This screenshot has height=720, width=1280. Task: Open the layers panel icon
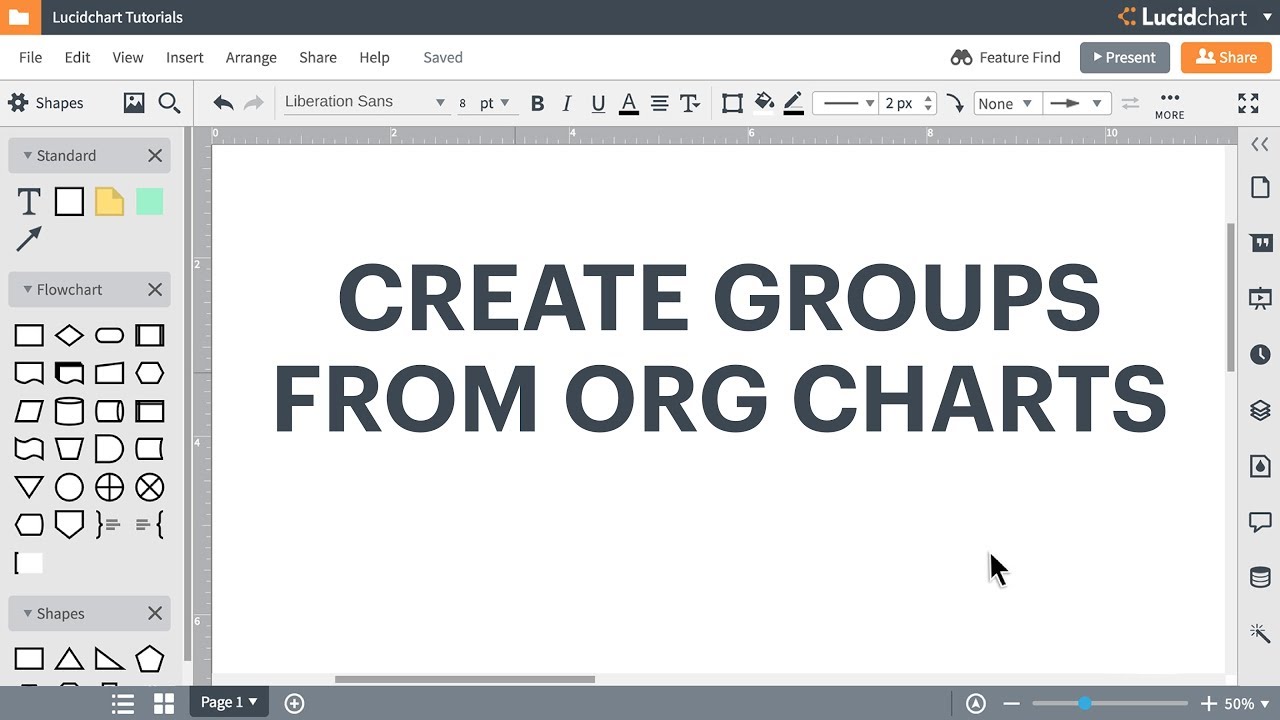[1260, 410]
